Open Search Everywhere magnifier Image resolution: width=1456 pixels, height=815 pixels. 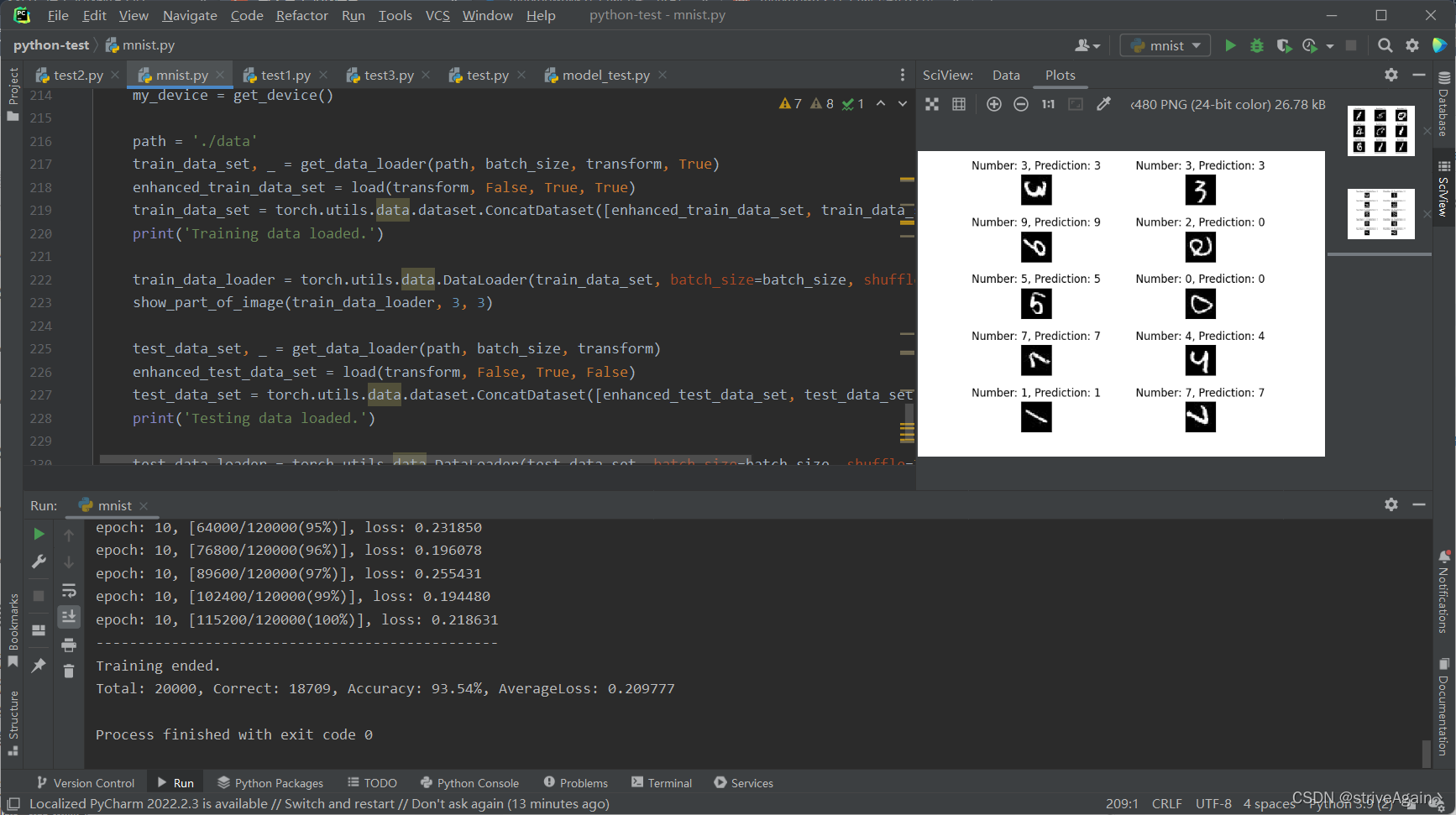click(x=1385, y=45)
